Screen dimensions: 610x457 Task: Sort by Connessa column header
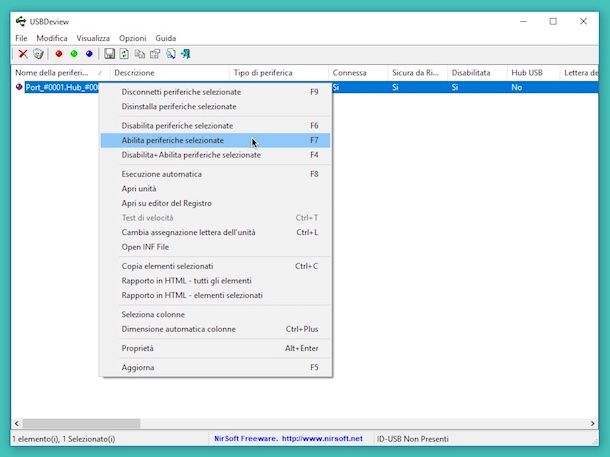pos(358,73)
